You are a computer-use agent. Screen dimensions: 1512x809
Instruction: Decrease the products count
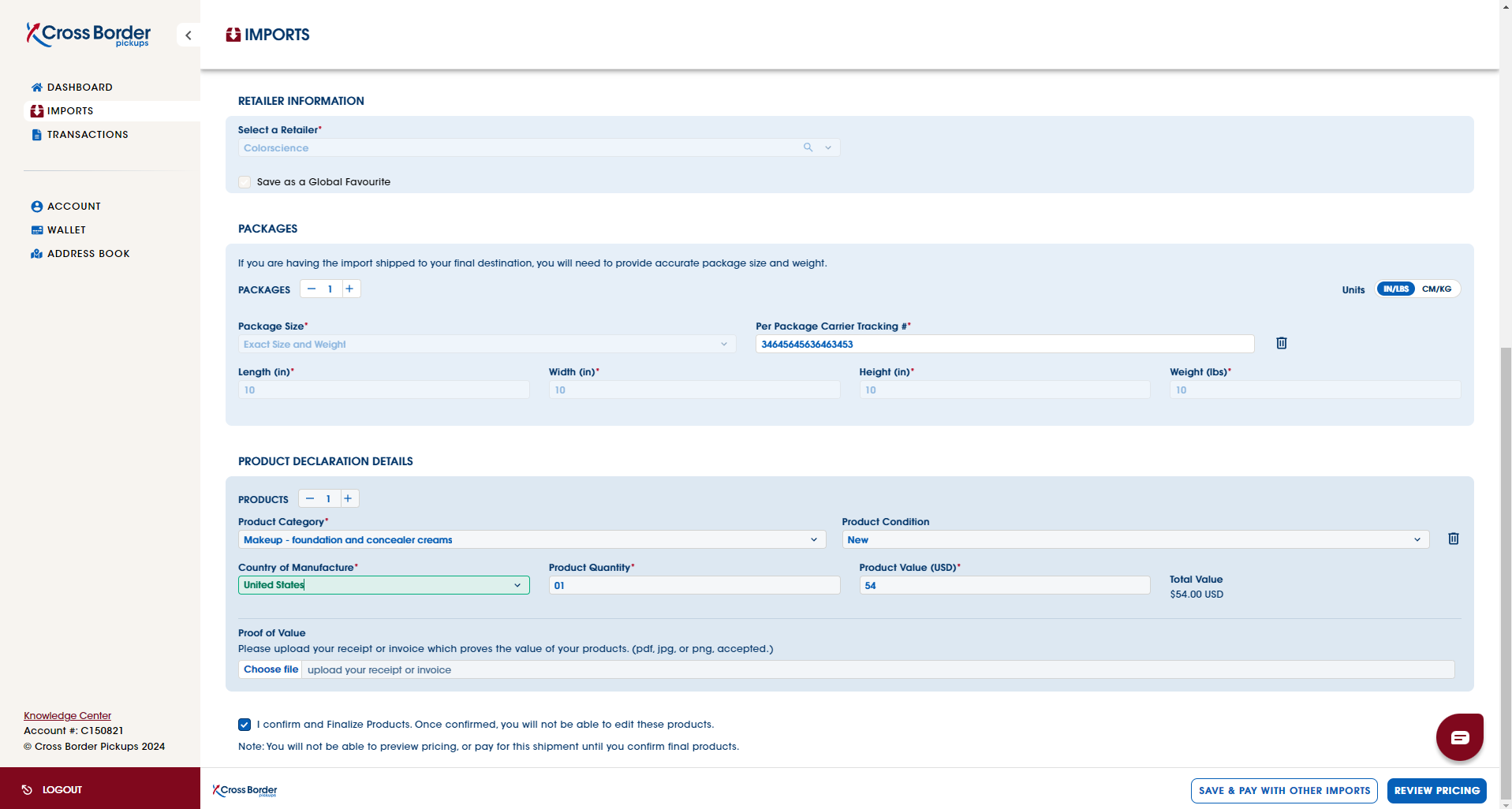pos(310,498)
